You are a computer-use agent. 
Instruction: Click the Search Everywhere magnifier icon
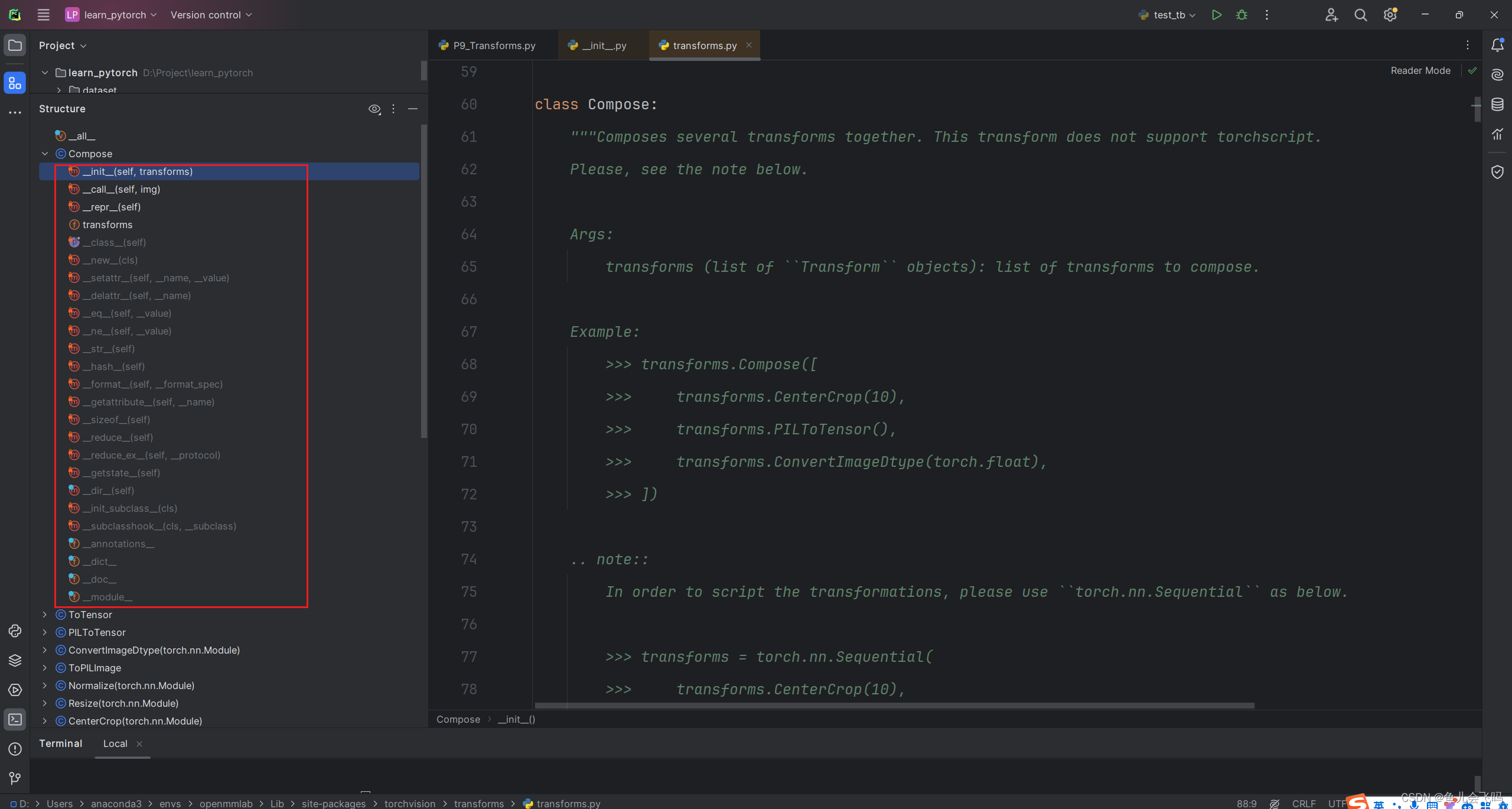point(1360,15)
